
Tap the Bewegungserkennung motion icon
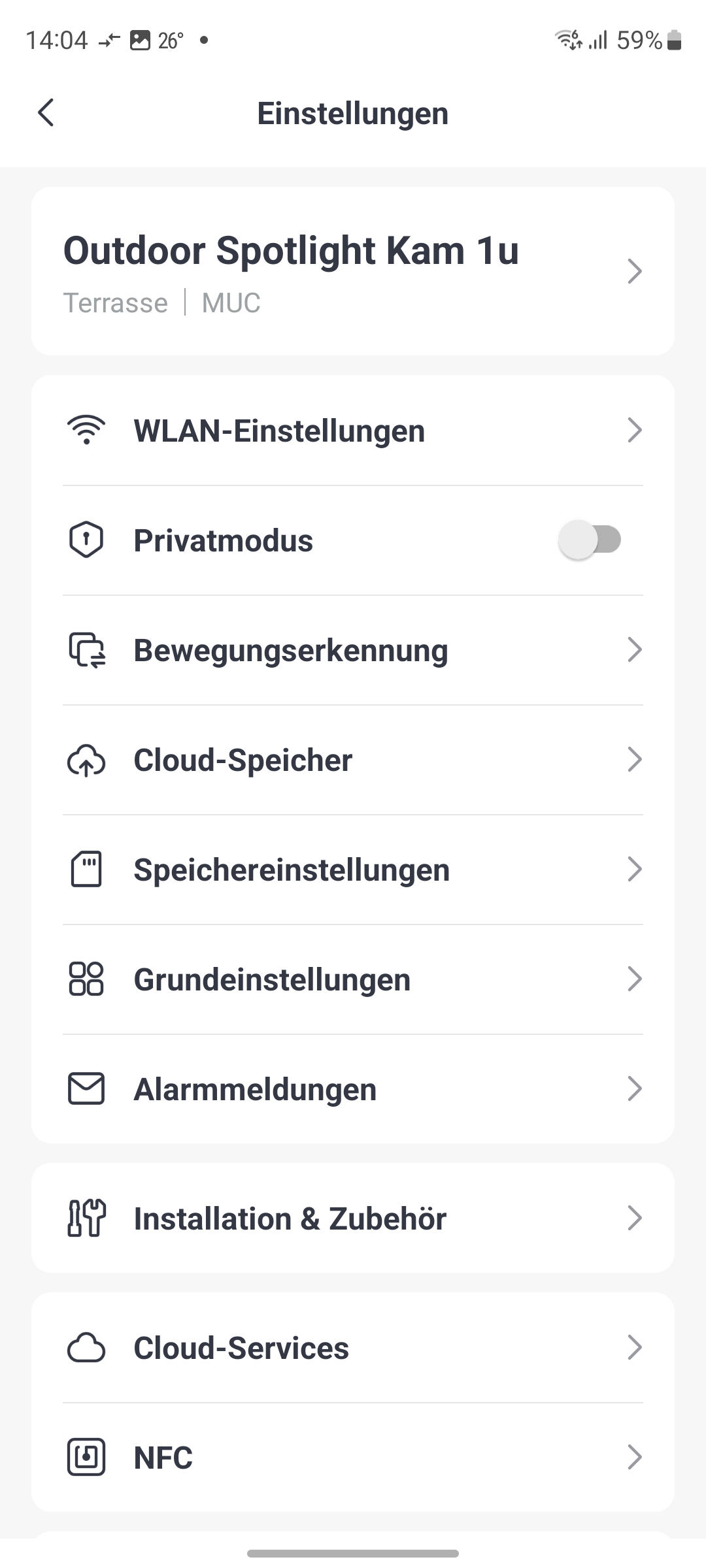coord(87,650)
